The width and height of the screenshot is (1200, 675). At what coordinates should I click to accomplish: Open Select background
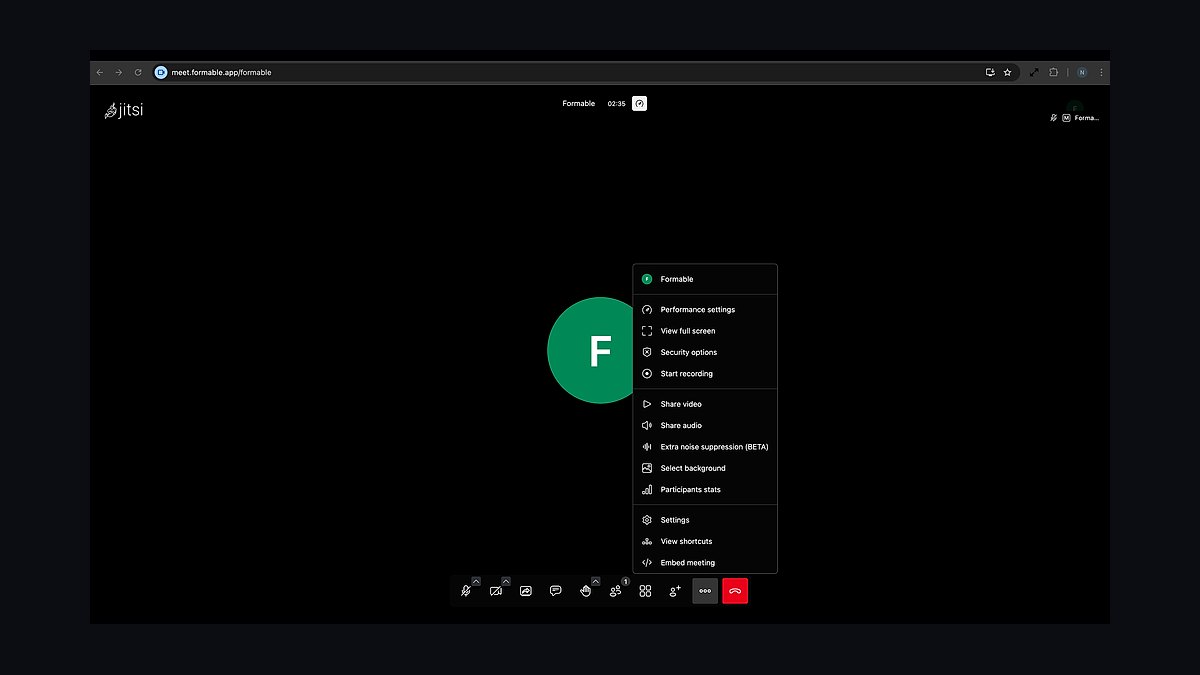coord(705,468)
